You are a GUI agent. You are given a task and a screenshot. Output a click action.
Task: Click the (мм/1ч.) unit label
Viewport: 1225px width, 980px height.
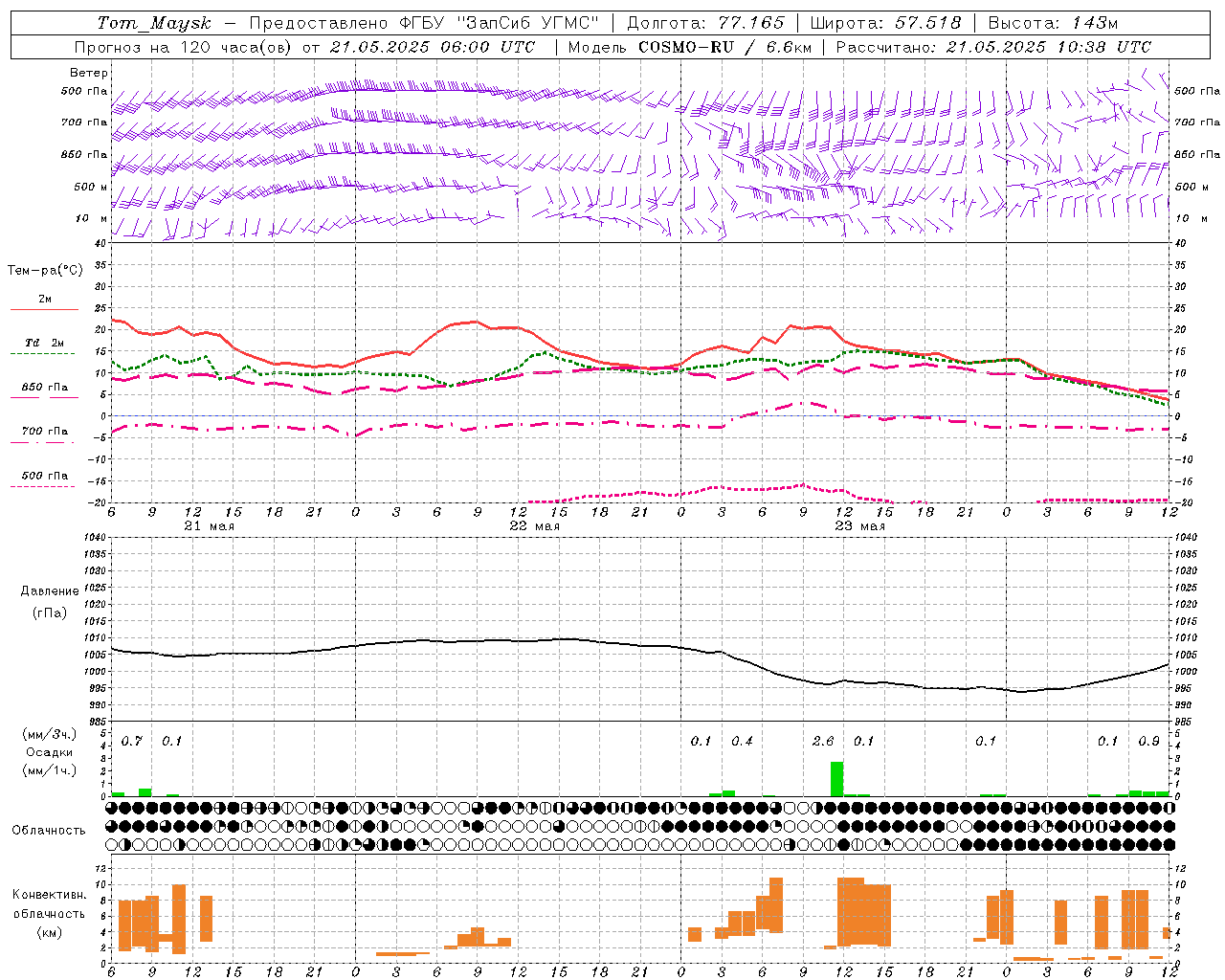(50, 770)
